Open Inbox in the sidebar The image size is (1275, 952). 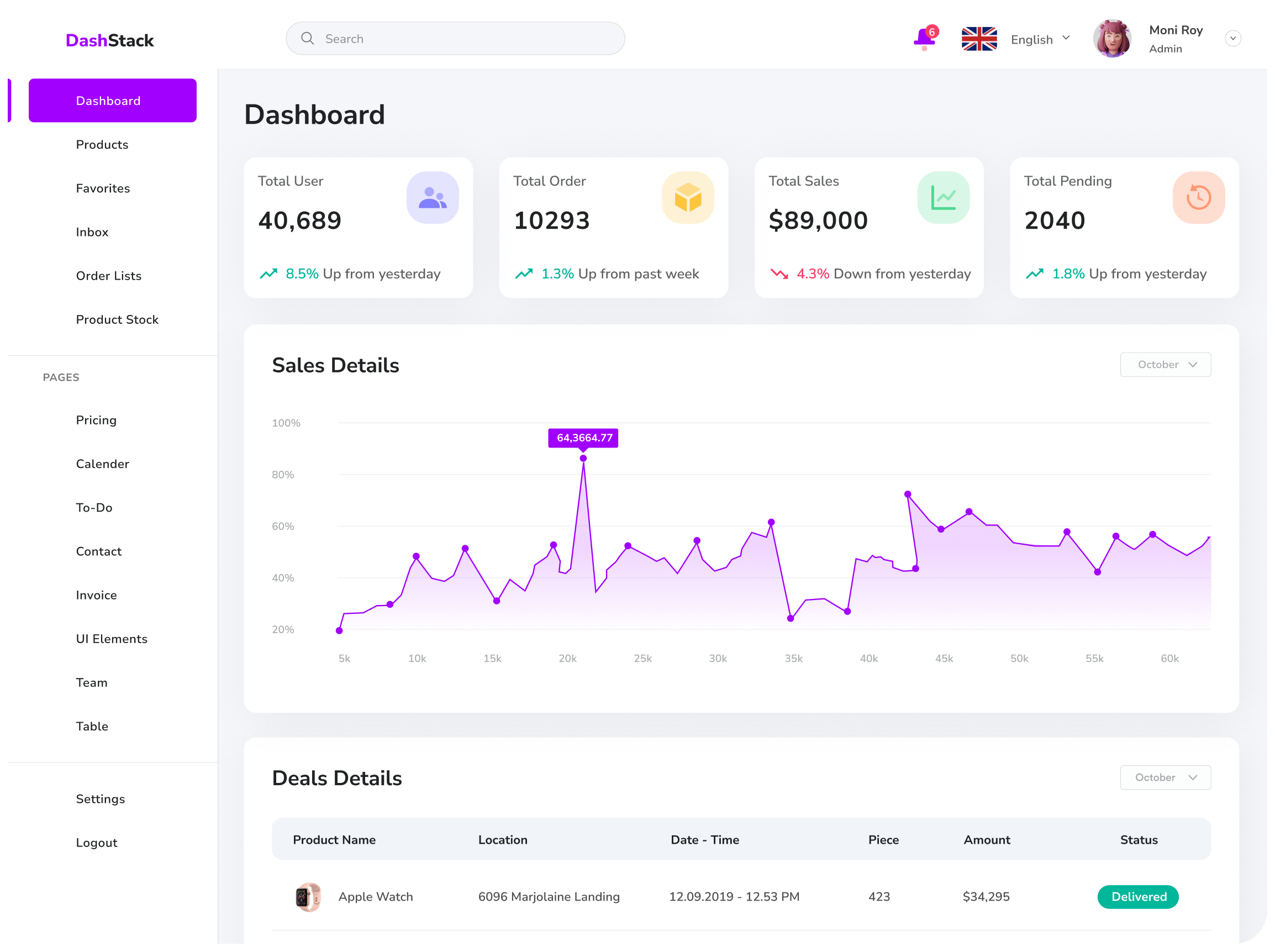click(x=92, y=232)
